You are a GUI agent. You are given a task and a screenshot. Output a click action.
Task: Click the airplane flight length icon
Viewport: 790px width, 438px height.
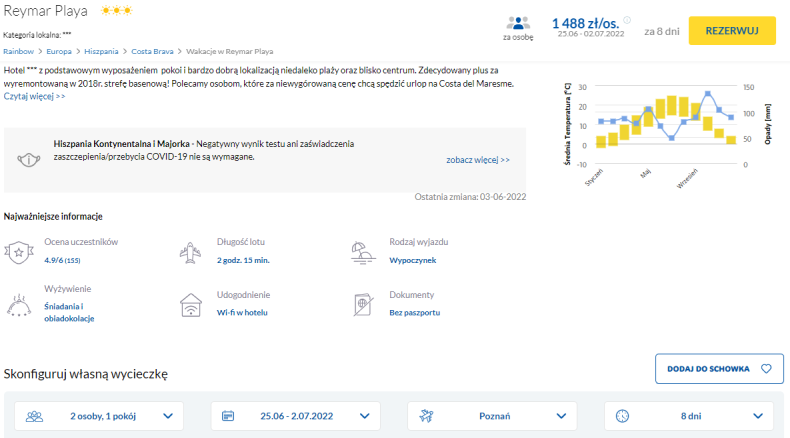pos(190,253)
